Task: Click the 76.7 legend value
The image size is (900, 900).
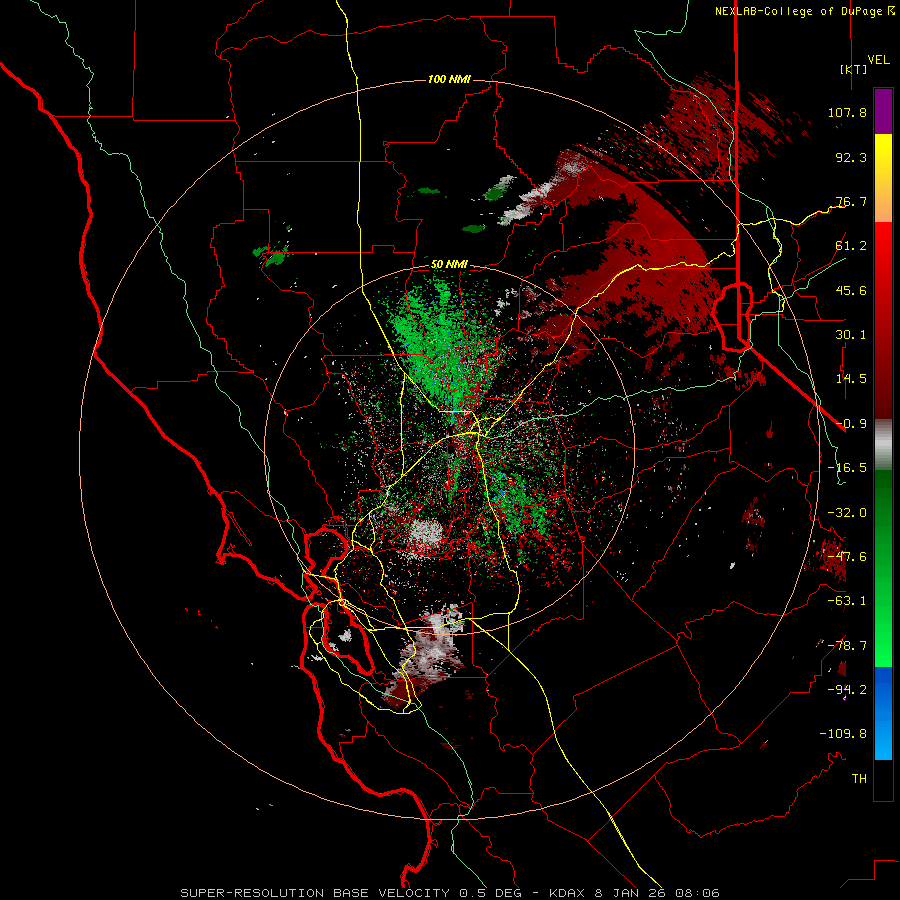Action: (x=851, y=201)
